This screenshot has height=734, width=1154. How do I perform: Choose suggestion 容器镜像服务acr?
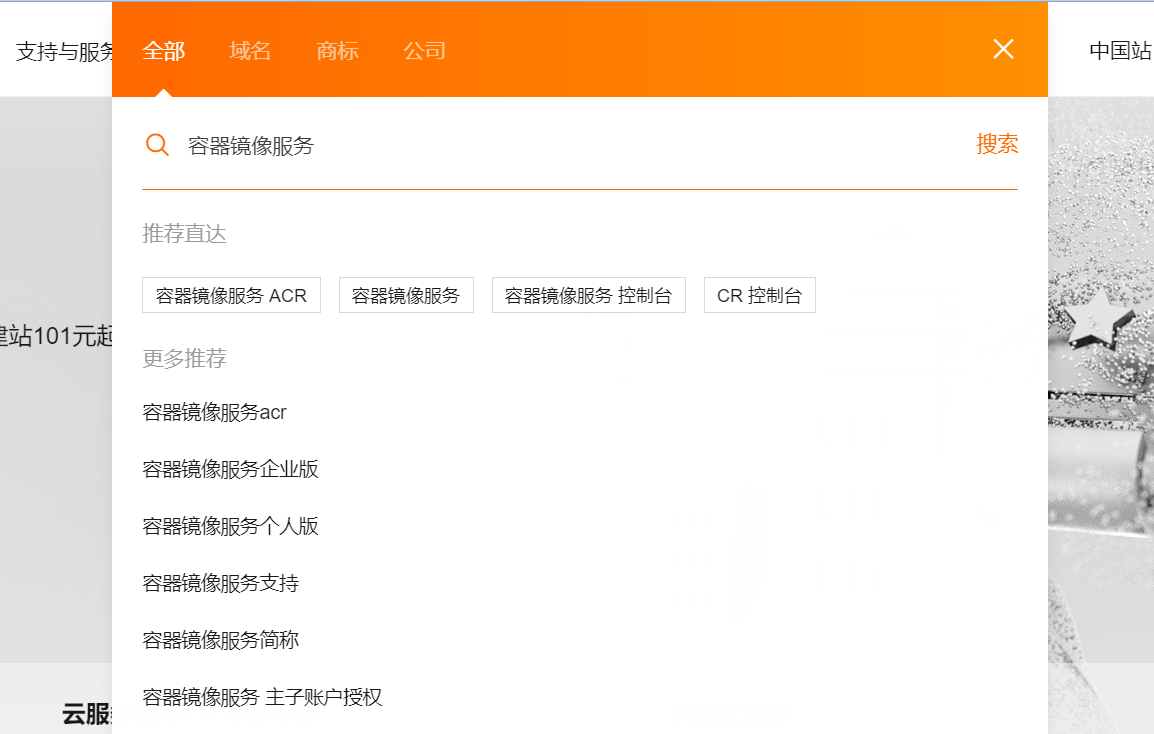[x=214, y=412]
